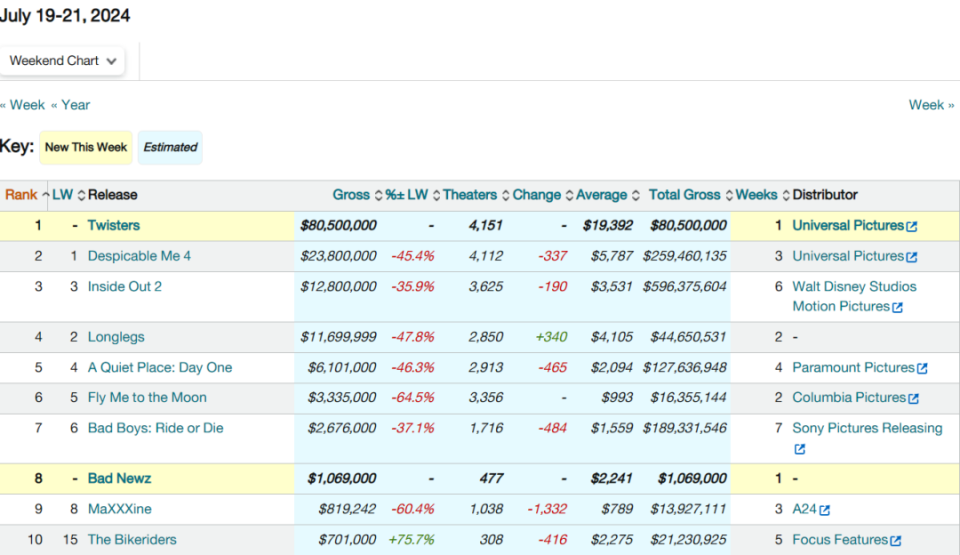Click the blue Estimated key label
The image size is (960, 555).
click(170, 147)
